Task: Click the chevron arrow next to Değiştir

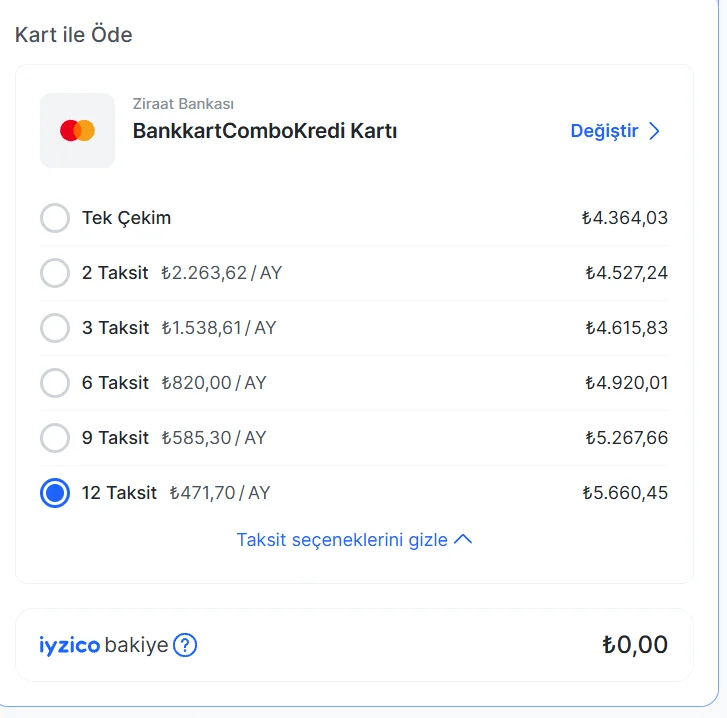Action: point(654,131)
